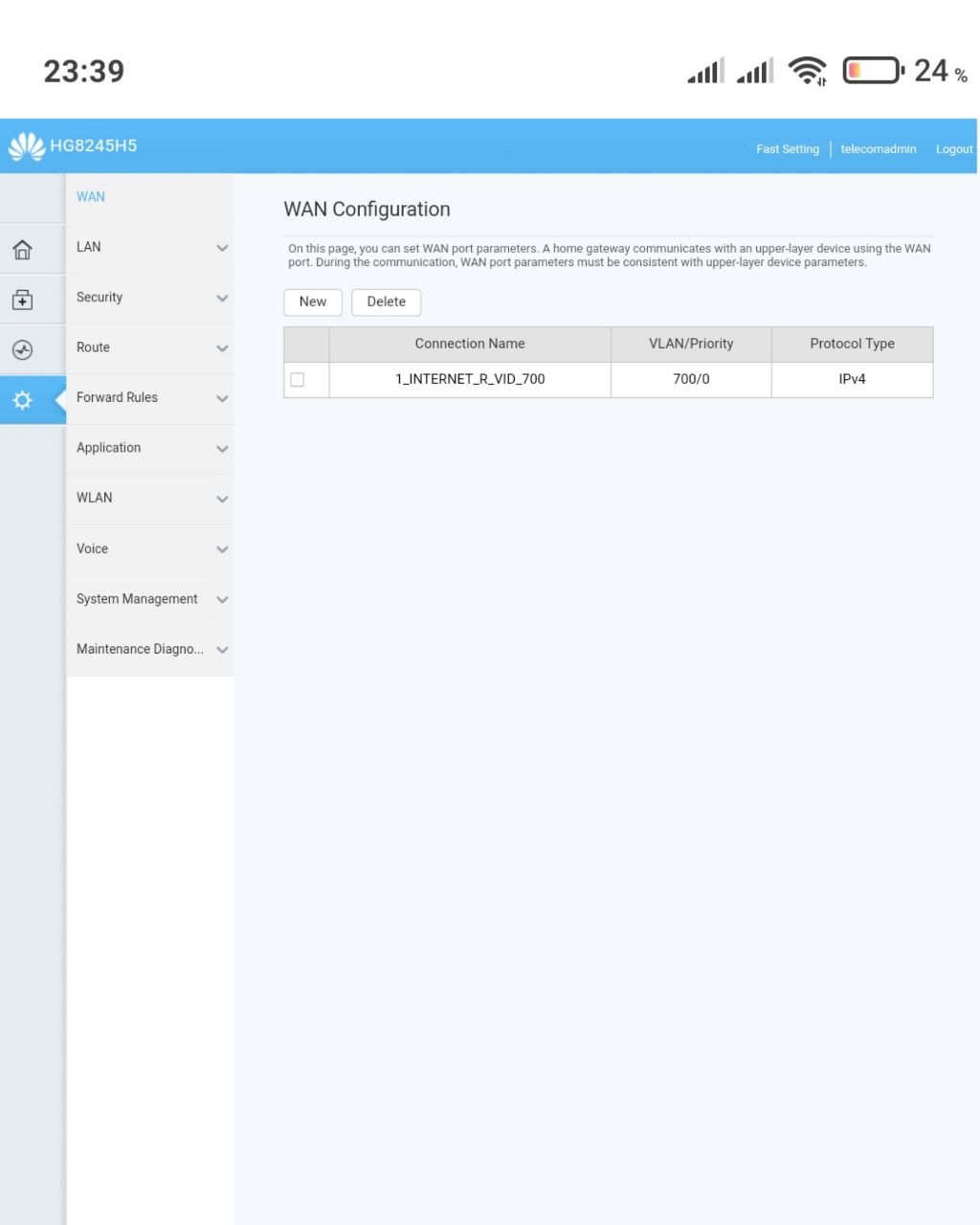Open the Home icon in sidebar
980x1225 pixels.
coord(22,250)
